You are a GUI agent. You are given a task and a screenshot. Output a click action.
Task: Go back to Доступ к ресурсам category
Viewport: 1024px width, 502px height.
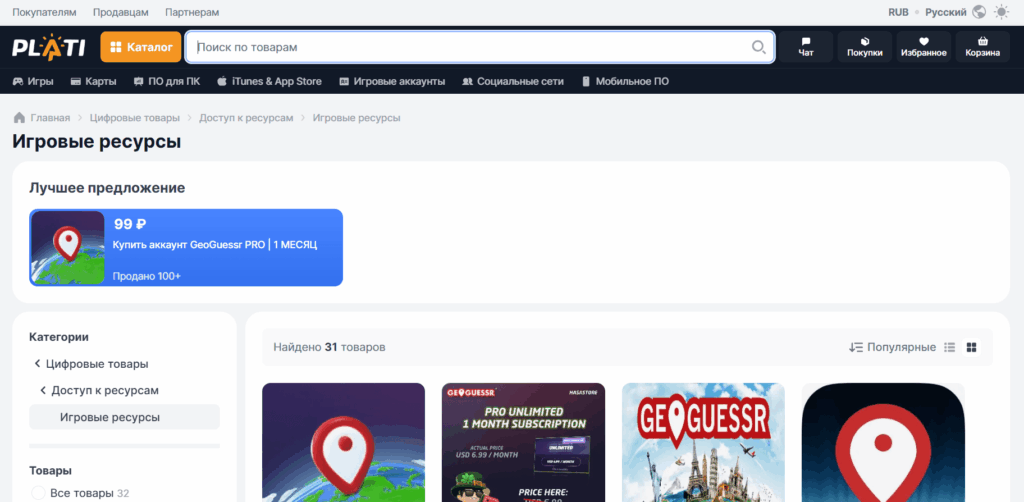point(99,390)
